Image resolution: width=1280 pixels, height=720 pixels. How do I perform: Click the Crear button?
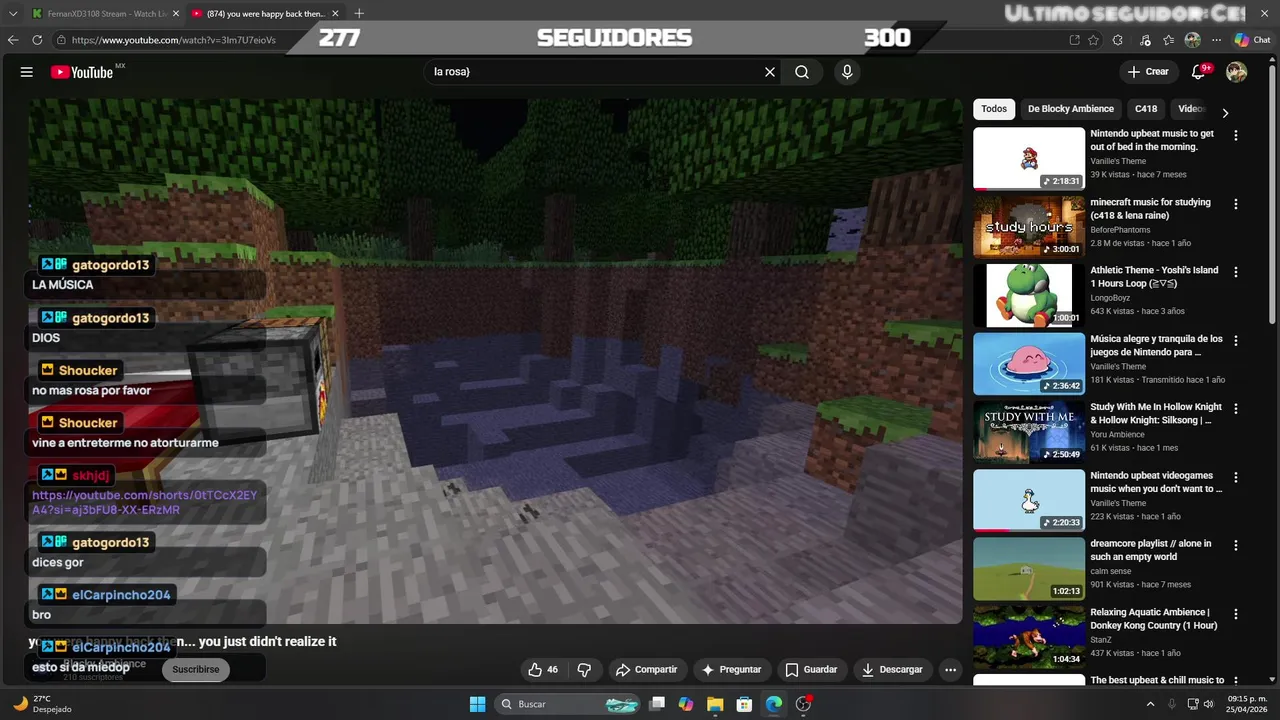1148,72
